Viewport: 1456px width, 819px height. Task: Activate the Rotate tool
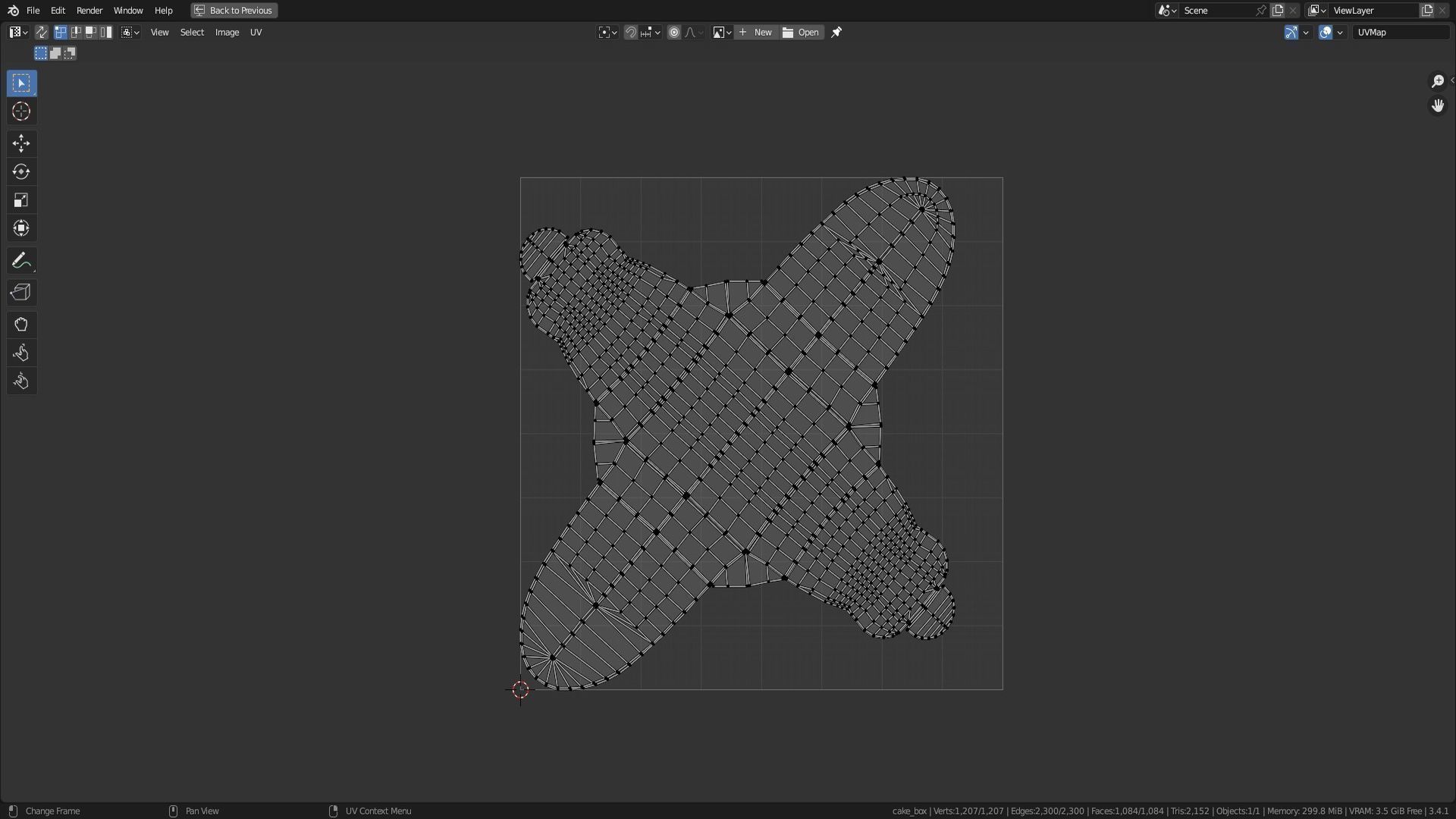21,172
